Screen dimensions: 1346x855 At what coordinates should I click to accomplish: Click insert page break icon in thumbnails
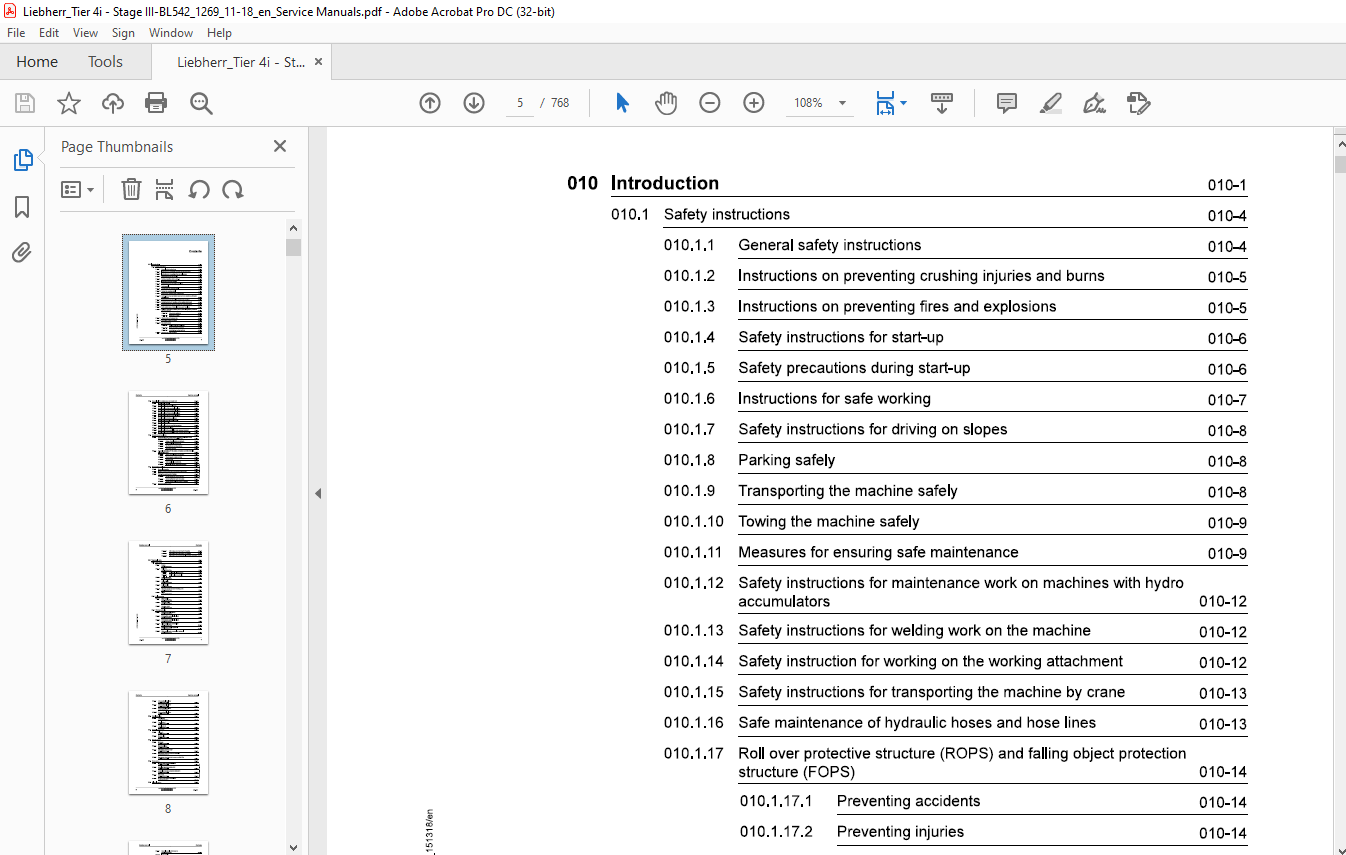click(165, 189)
